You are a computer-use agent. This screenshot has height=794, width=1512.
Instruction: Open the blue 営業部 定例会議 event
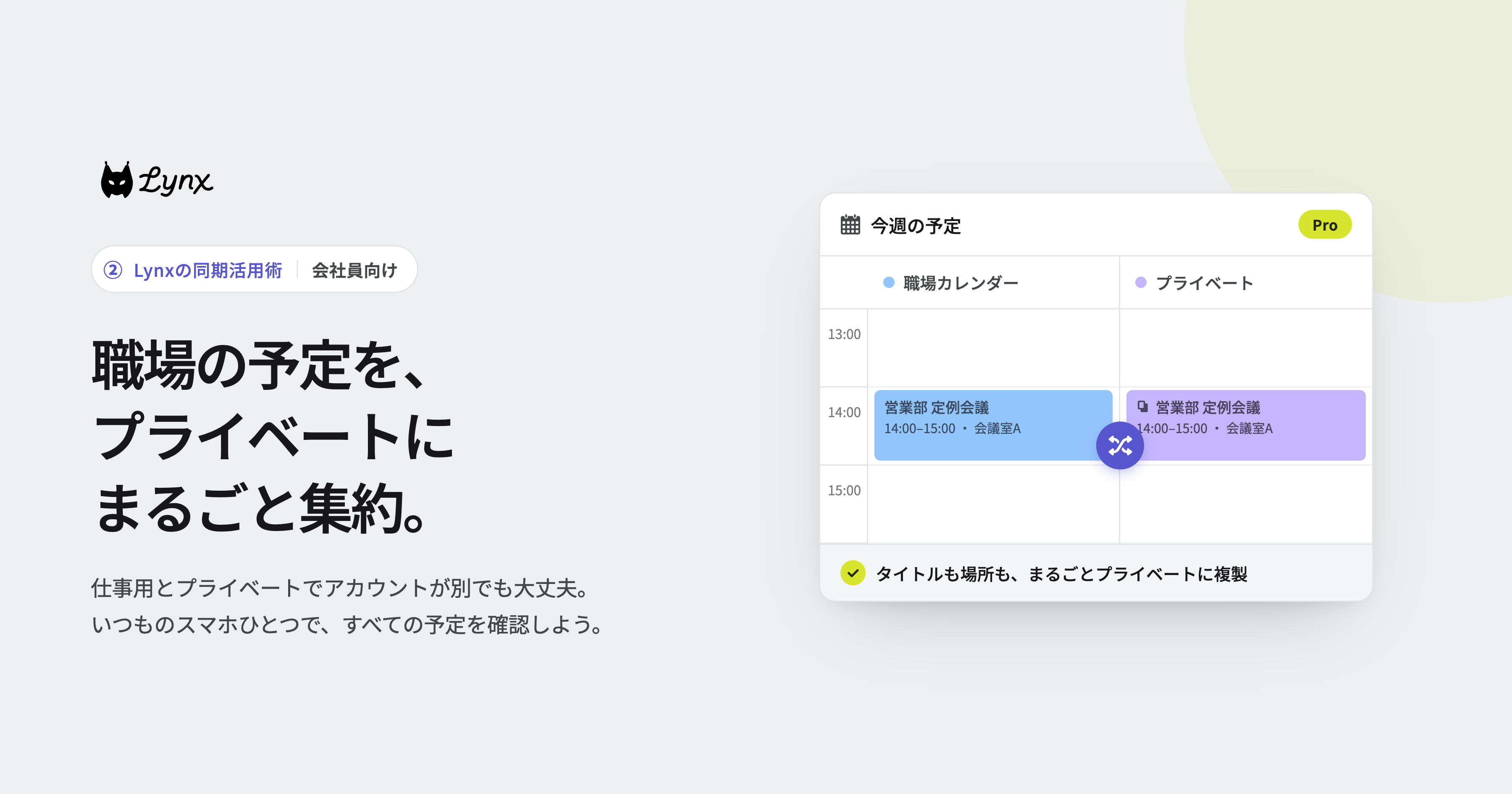click(x=993, y=425)
